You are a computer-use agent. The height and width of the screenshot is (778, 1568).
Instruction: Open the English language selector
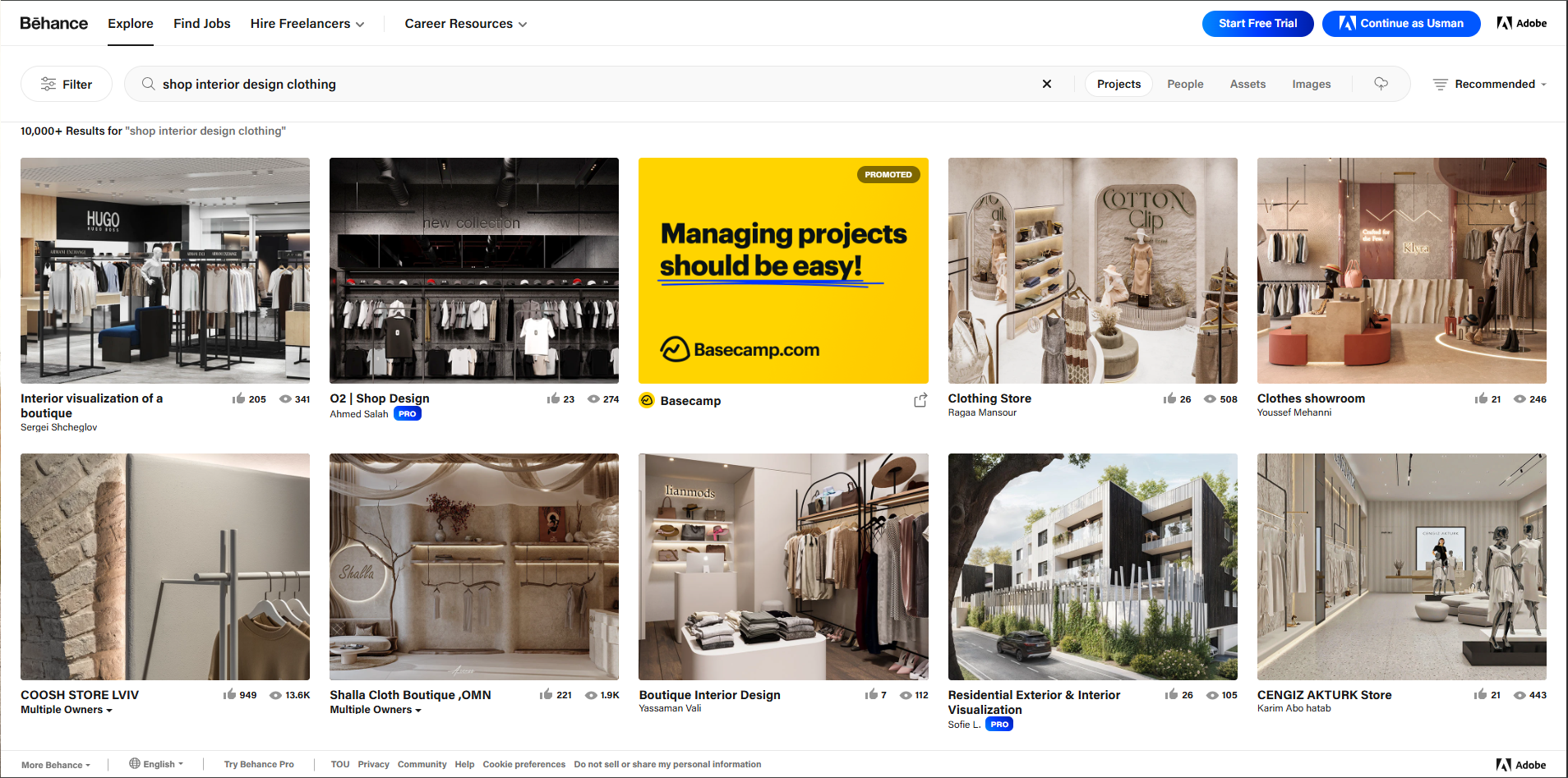click(155, 764)
